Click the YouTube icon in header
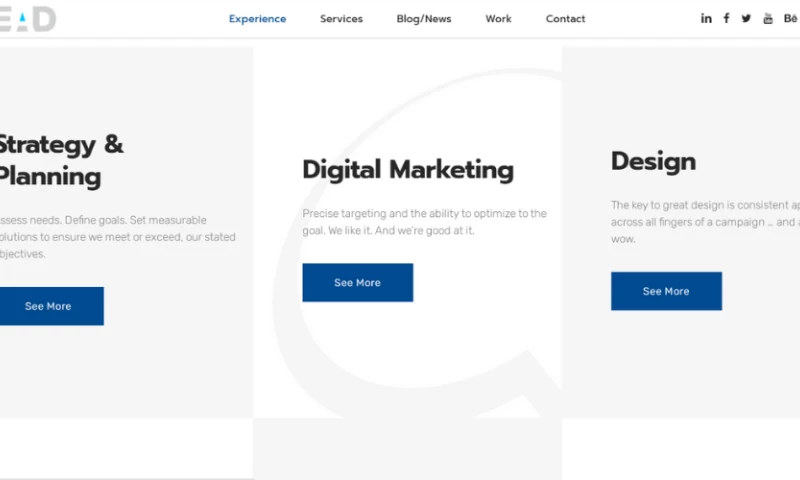Image resolution: width=800 pixels, height=480 pixels. coord(768,19)
